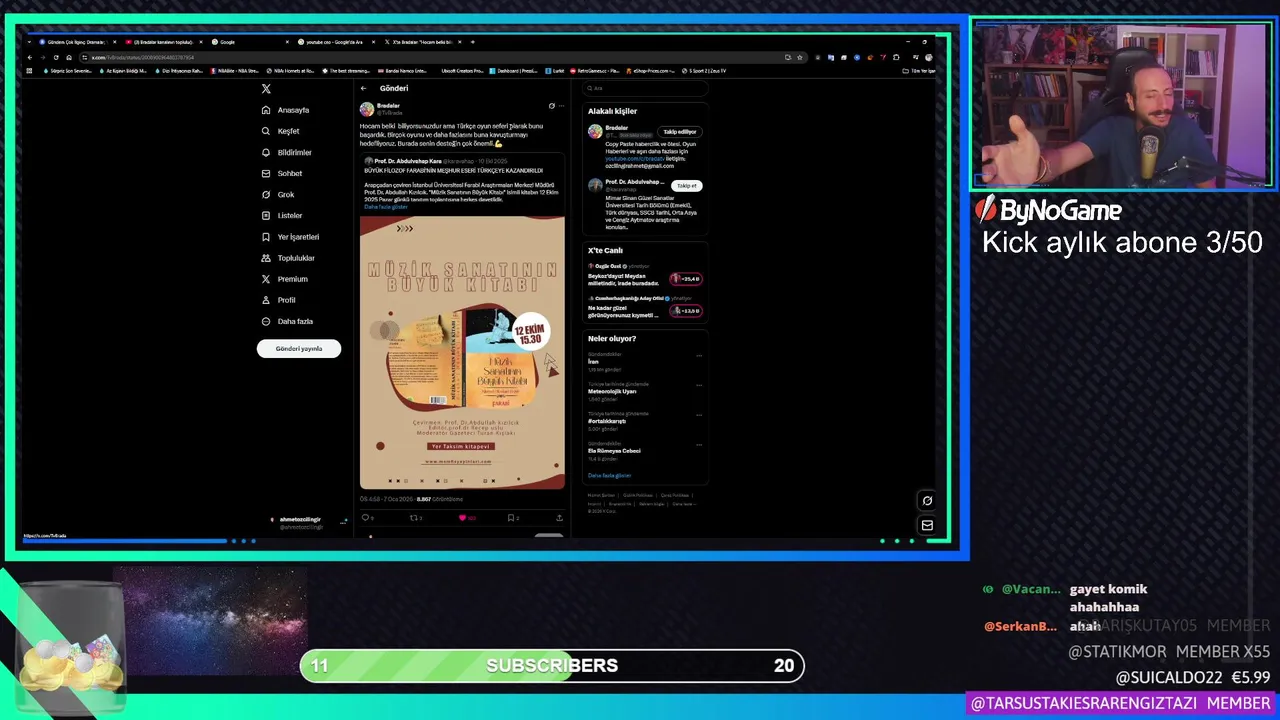Switch to first Gündem browser tab

point(78,42)
